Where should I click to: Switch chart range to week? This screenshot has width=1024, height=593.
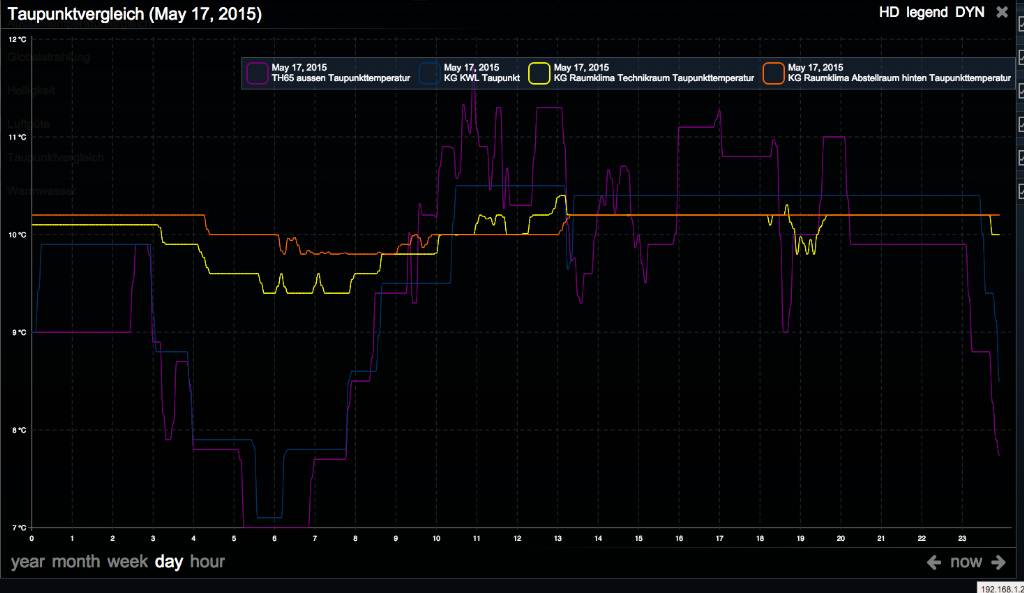click(x=128, y=562)
